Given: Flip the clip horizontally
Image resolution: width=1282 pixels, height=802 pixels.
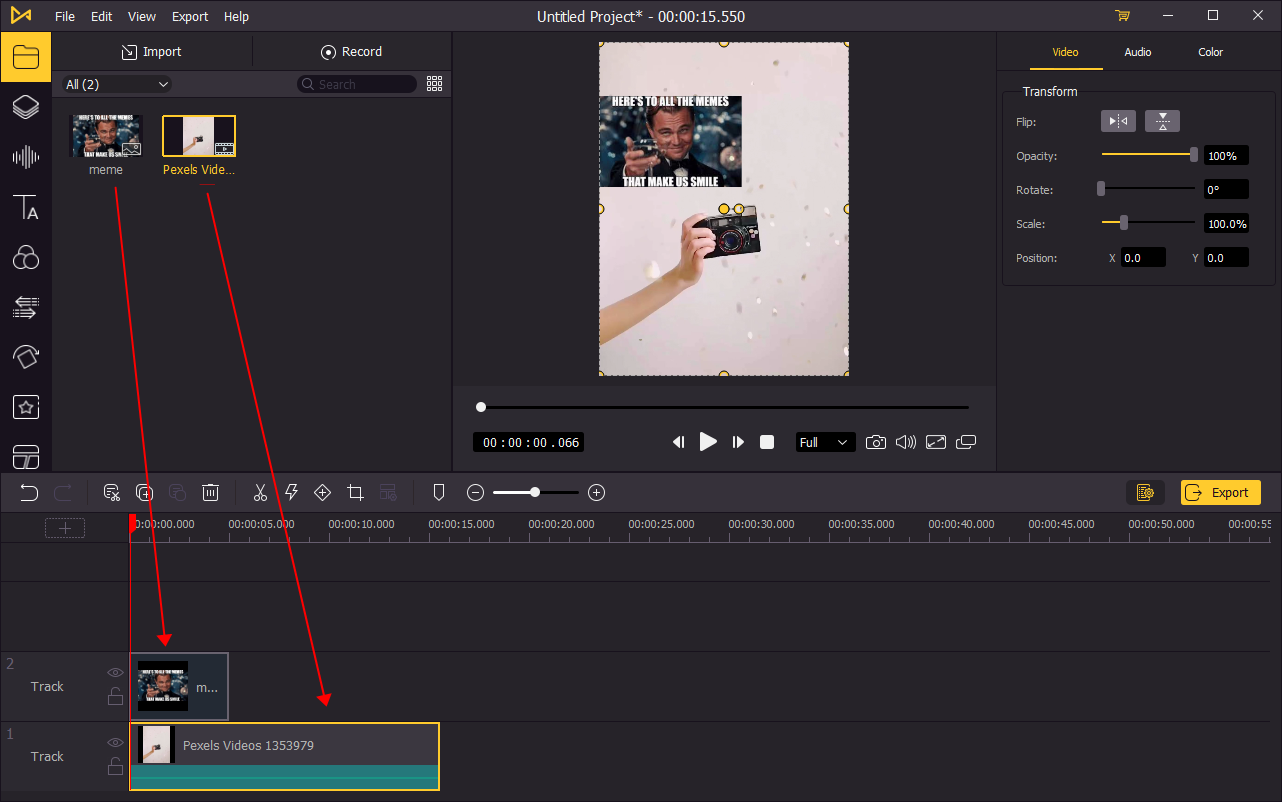Looking at the screenshot, I should (x=1118, y=121).
